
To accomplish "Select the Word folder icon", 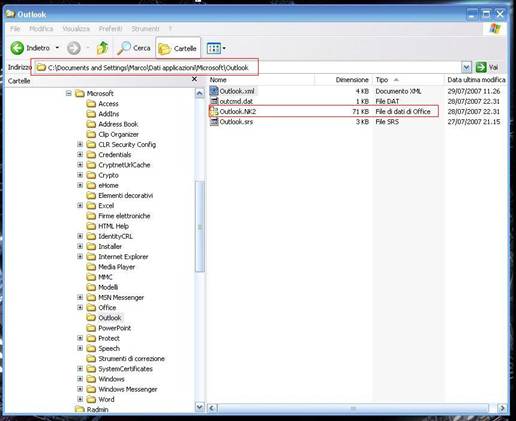I will [x=91, y=399].
